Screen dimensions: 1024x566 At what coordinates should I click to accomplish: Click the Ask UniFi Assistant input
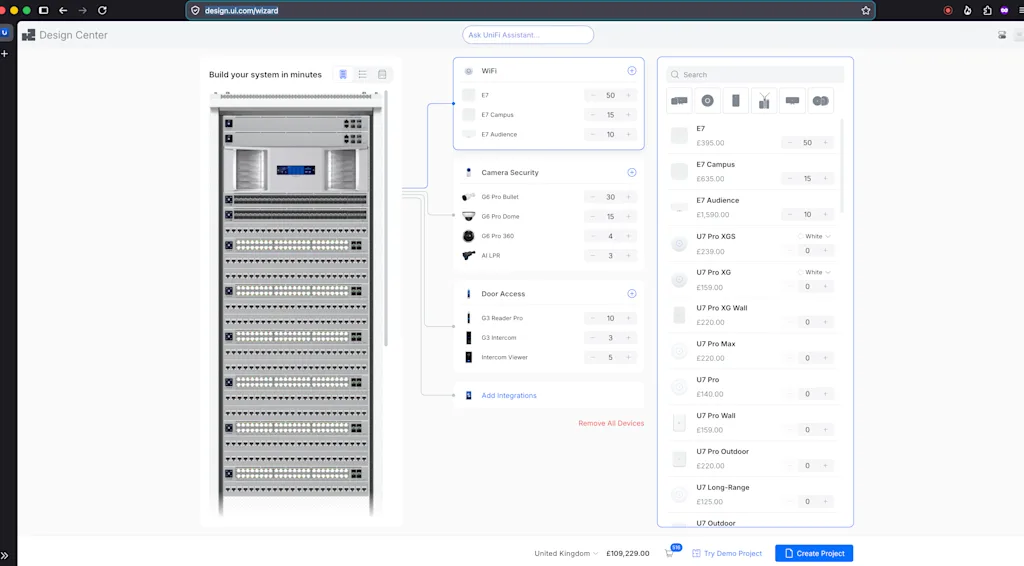pyautogui.click(x=528, y=35)
